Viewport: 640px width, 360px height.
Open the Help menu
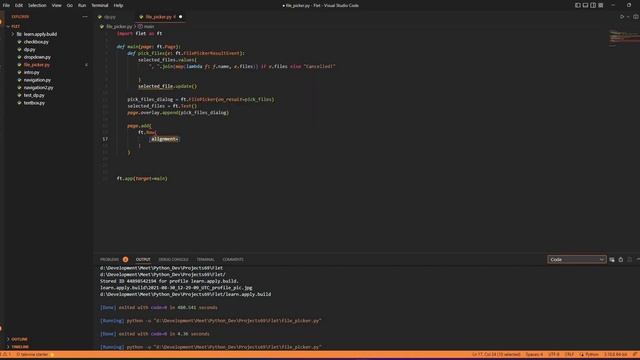click(x=118, y=5)
